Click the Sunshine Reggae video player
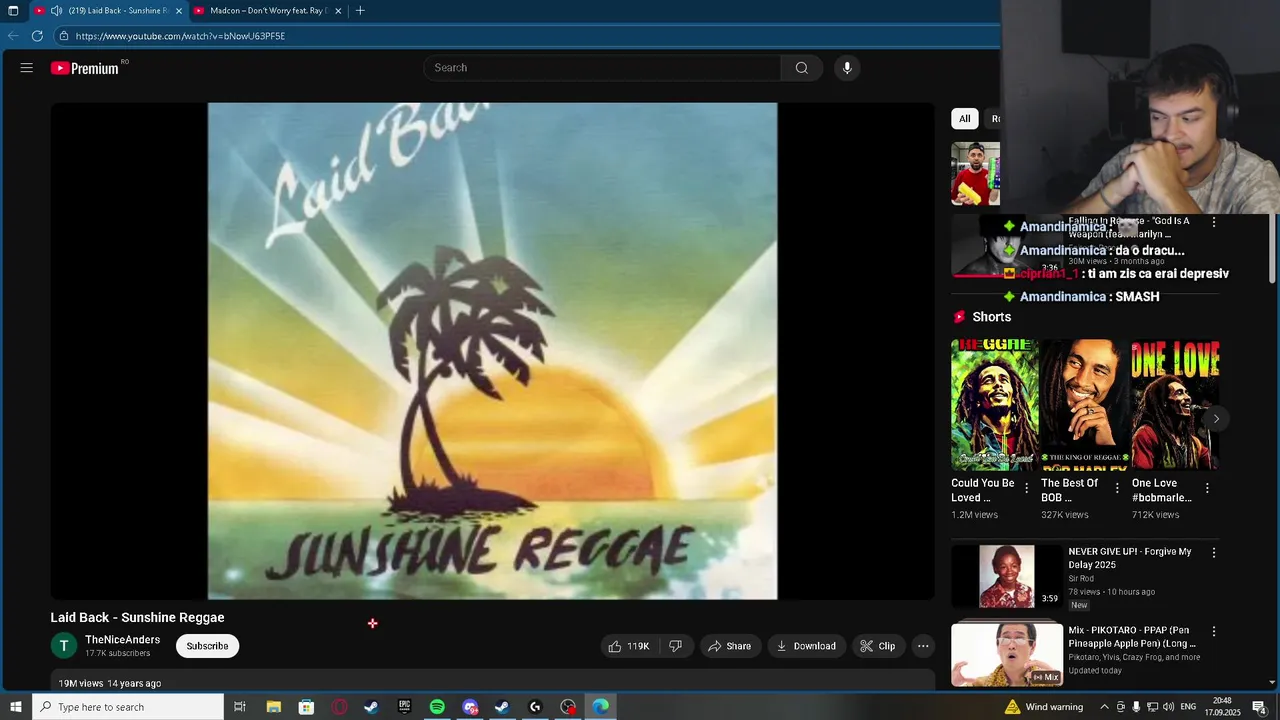The height and width of the screenshot is (720, 1280). tap(492, 351)
